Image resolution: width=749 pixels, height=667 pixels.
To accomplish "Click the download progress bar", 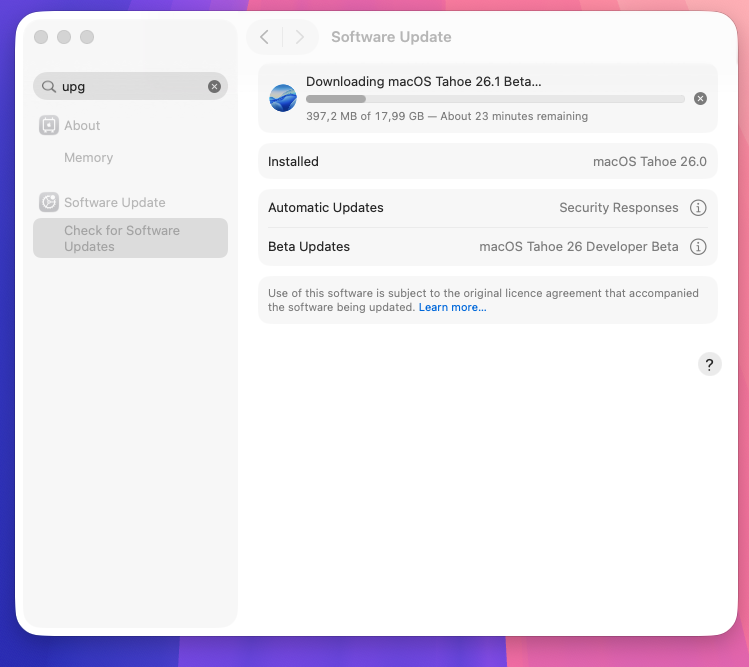I will point(495,99).
